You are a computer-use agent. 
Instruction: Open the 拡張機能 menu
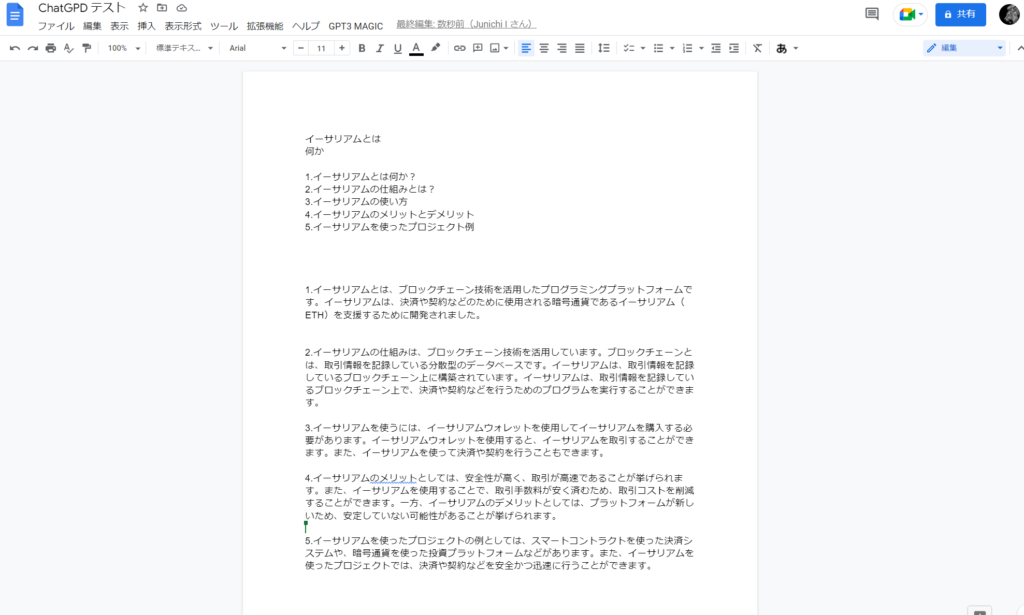(x=264, y=26)
